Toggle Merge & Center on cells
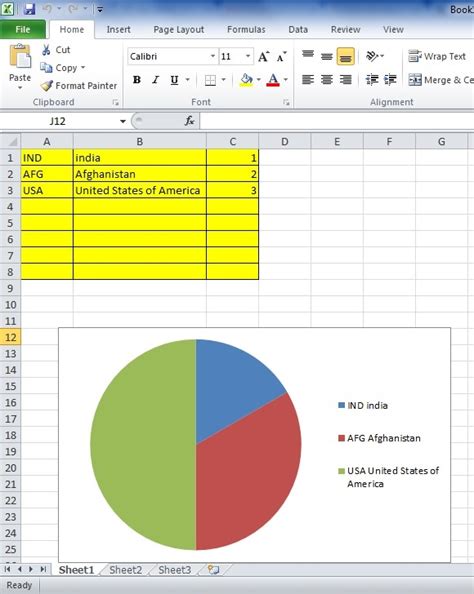This screenshot has height=594, width=474. point(441,80)
